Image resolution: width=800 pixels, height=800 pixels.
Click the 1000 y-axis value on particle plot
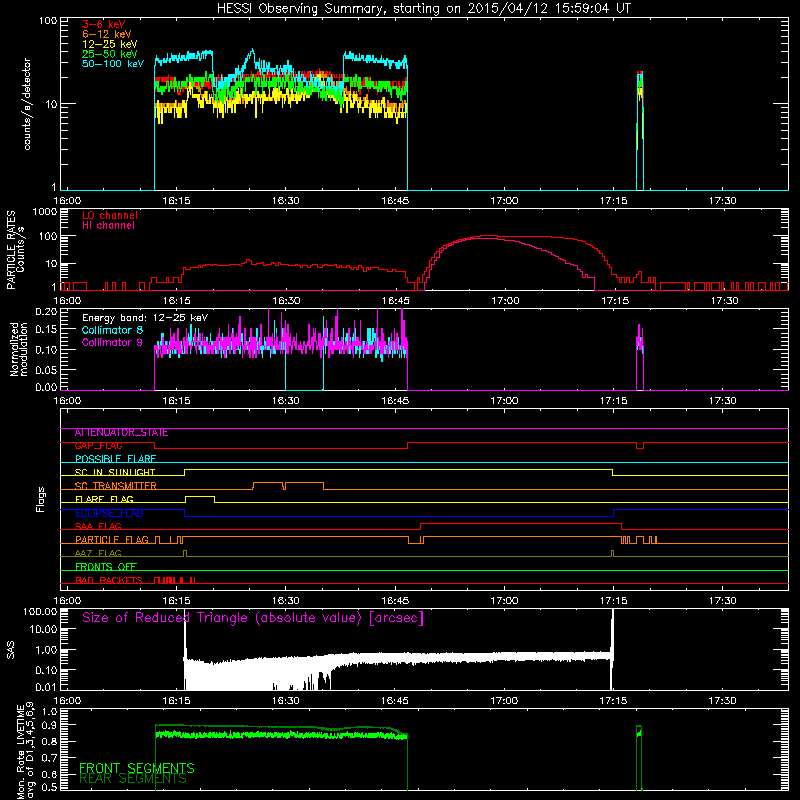[x=44, y=212]
